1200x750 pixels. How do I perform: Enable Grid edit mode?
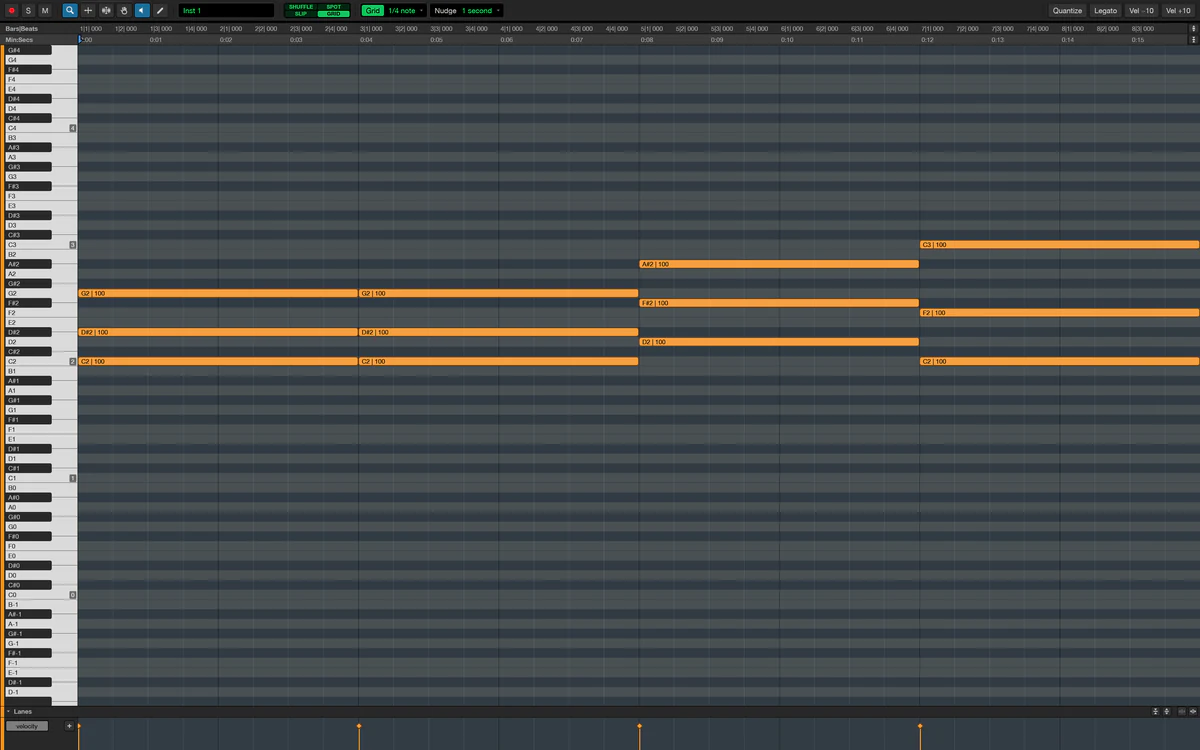point(334,14)
